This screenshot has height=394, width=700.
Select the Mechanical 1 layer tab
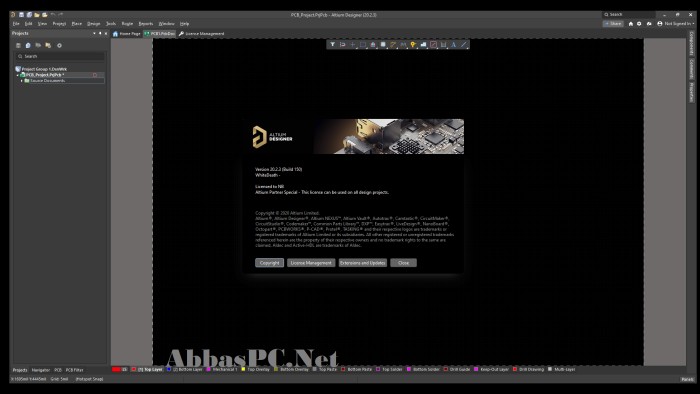[x=222, y=369]
